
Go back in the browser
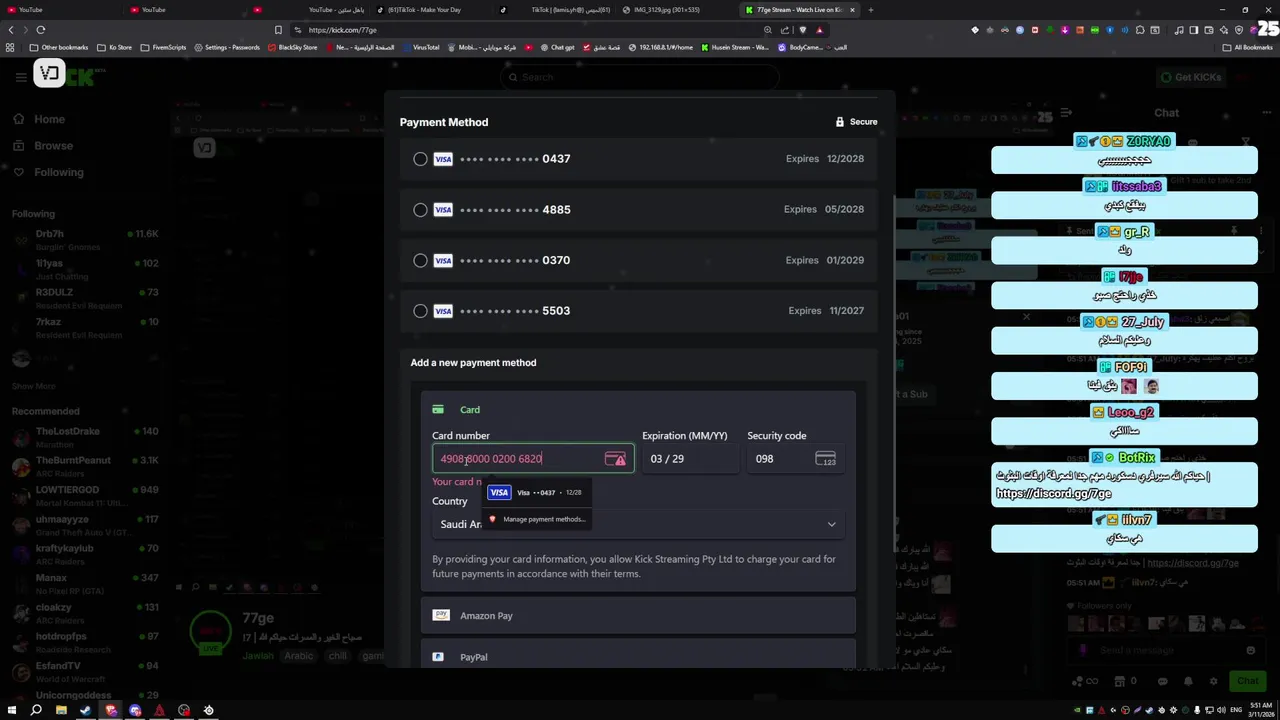[11, 30]
